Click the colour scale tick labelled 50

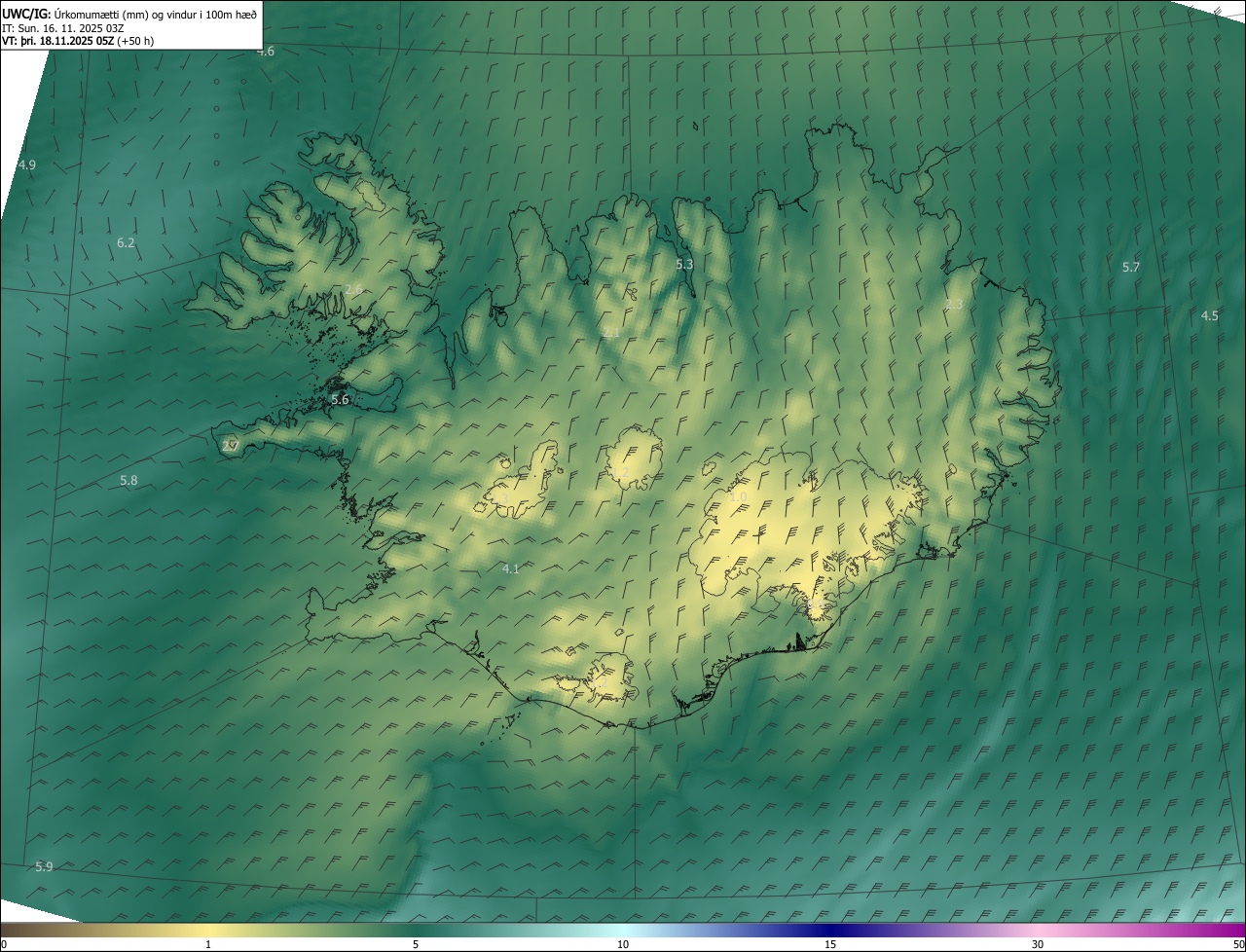1238,944
